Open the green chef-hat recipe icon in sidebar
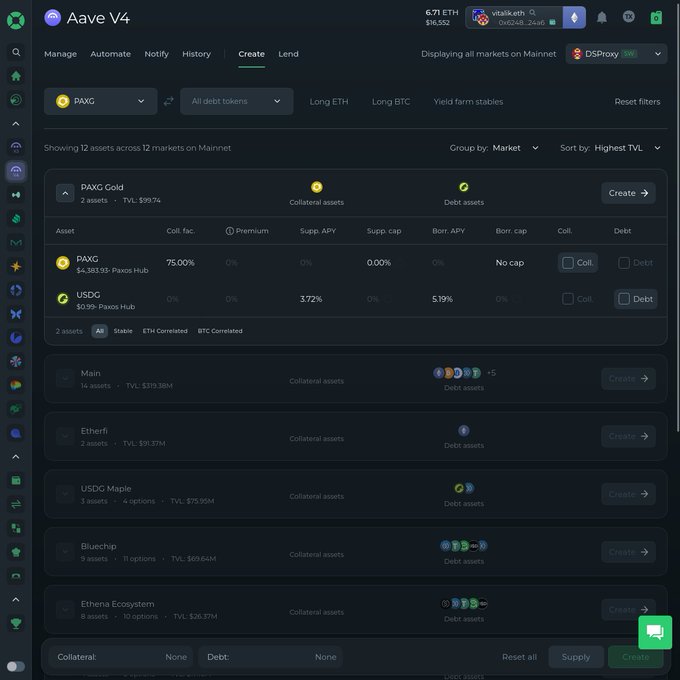The height and width of the screenshot is (680, 680). [x=16, y=552]
